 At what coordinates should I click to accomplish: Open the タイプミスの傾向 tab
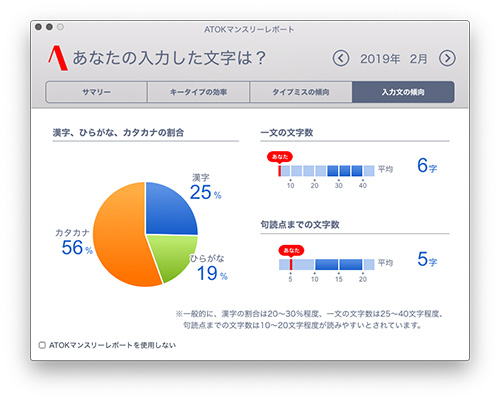click(301, 92)
